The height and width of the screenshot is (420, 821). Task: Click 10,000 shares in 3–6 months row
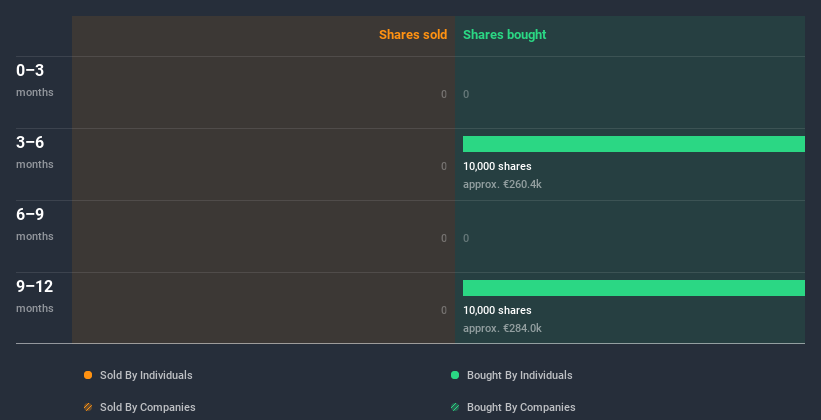point(497,166)
